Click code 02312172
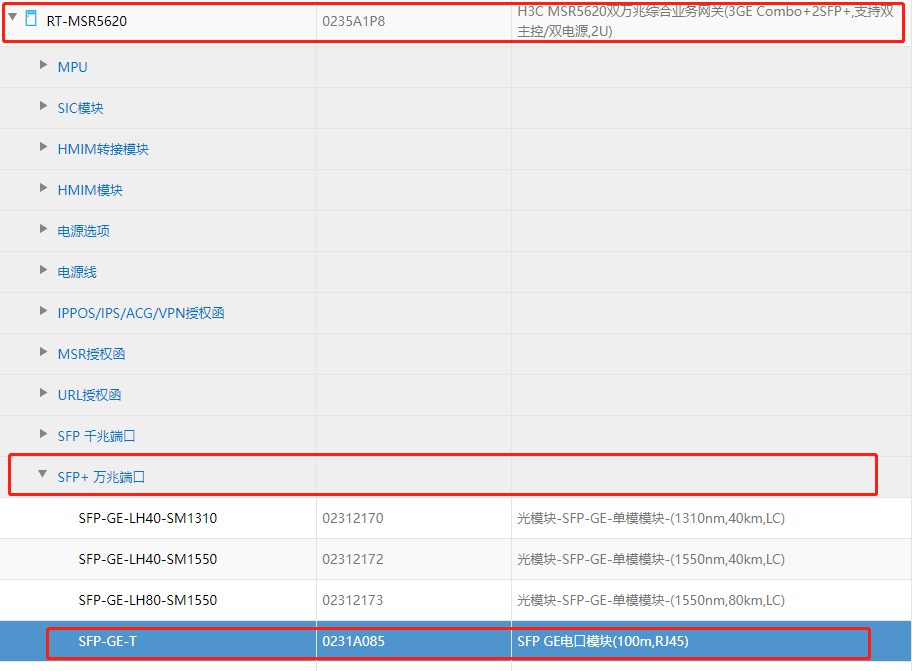 [353, 559]
